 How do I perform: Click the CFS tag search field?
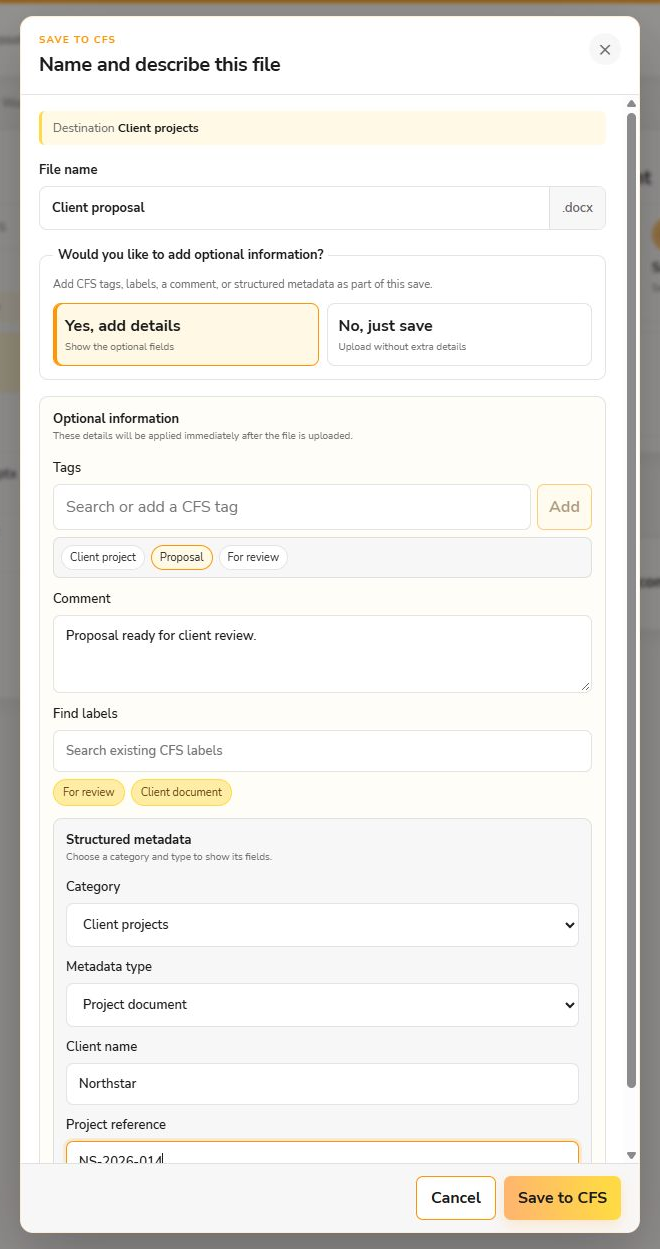point(292,507)
